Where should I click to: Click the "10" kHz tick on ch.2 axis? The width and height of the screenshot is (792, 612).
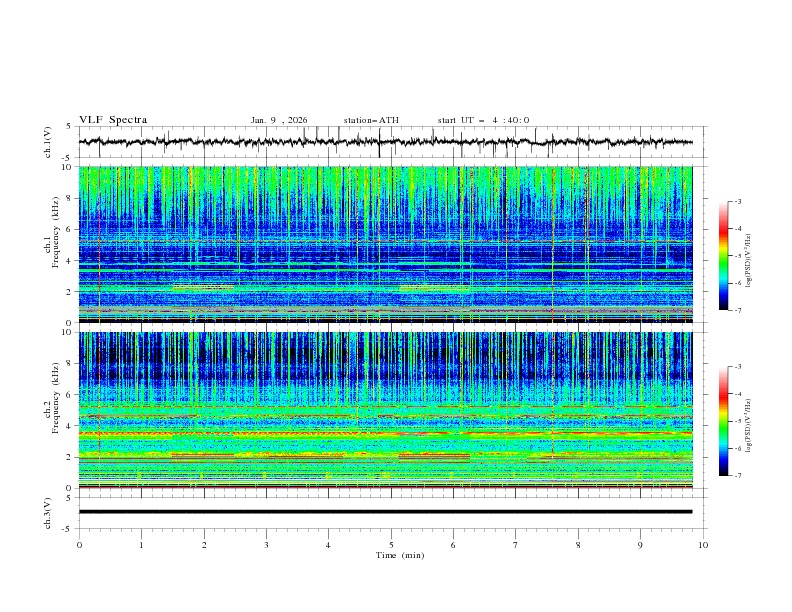pos(68,332)
